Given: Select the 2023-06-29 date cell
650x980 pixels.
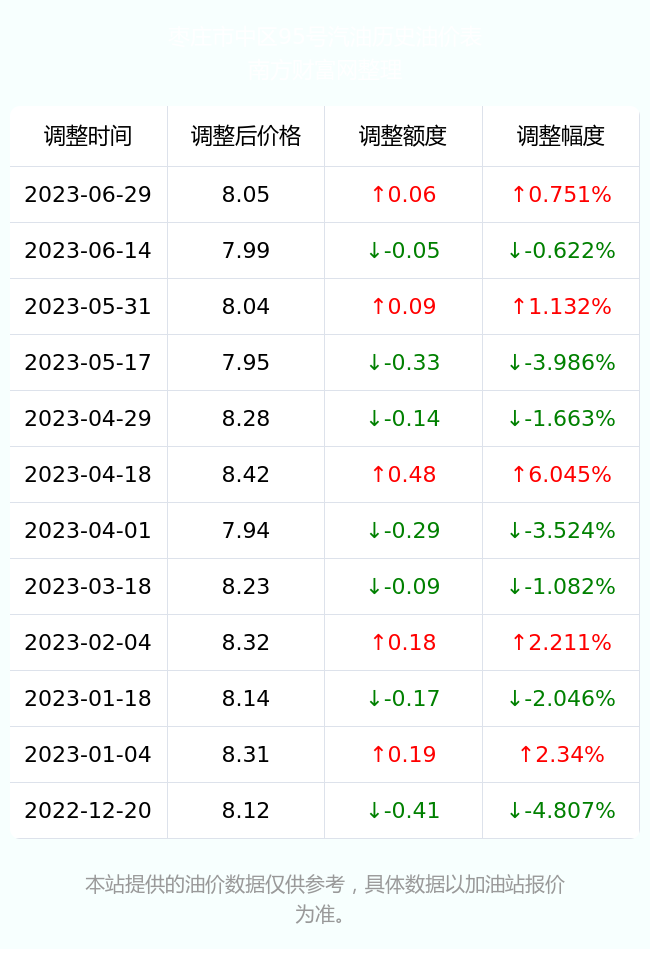Looking at the screenshot, I should [x=88, y=194].
